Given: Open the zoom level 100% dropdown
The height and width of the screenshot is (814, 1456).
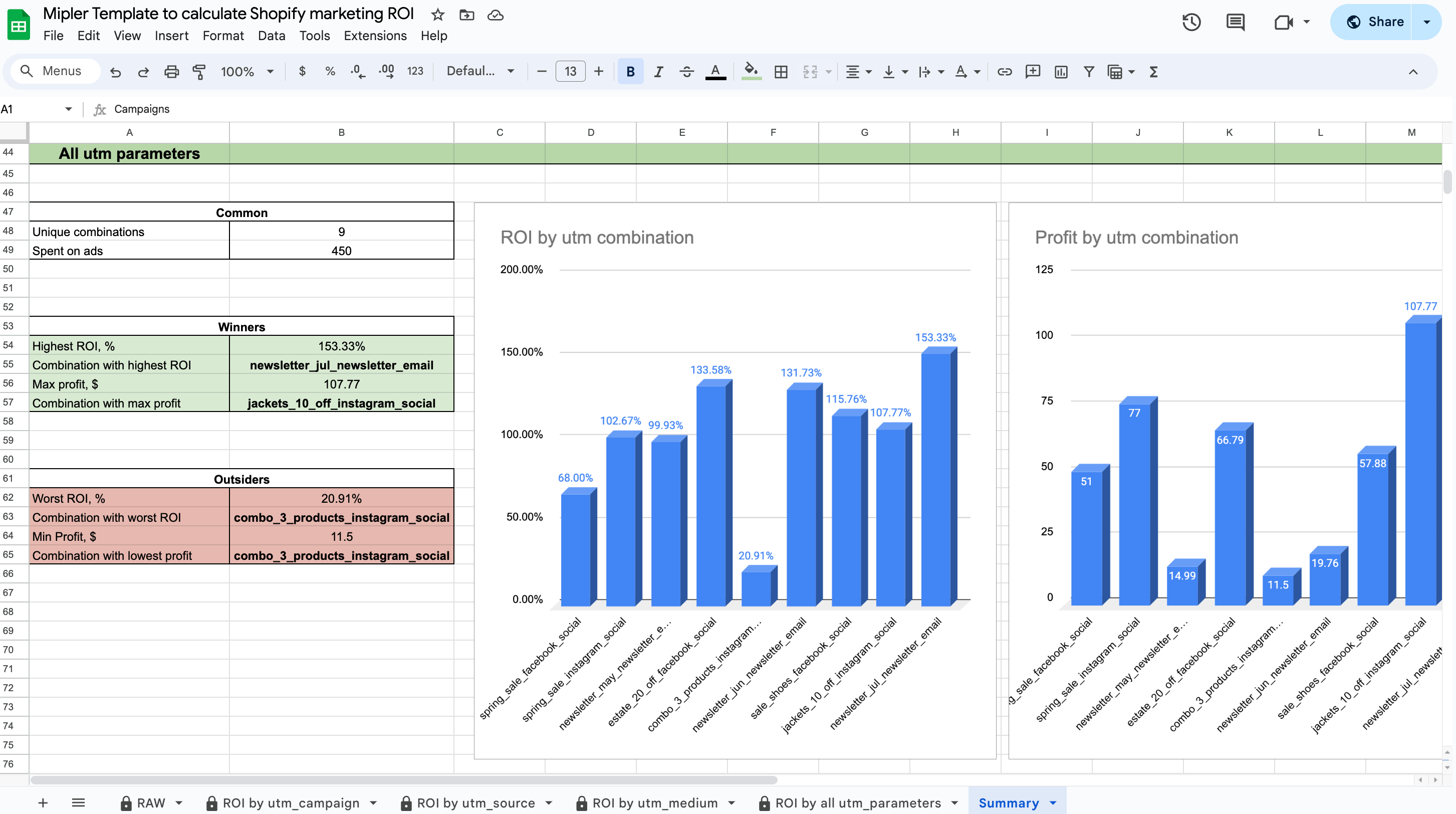Looking at the screenshot, I should click(x=247, y=72).
